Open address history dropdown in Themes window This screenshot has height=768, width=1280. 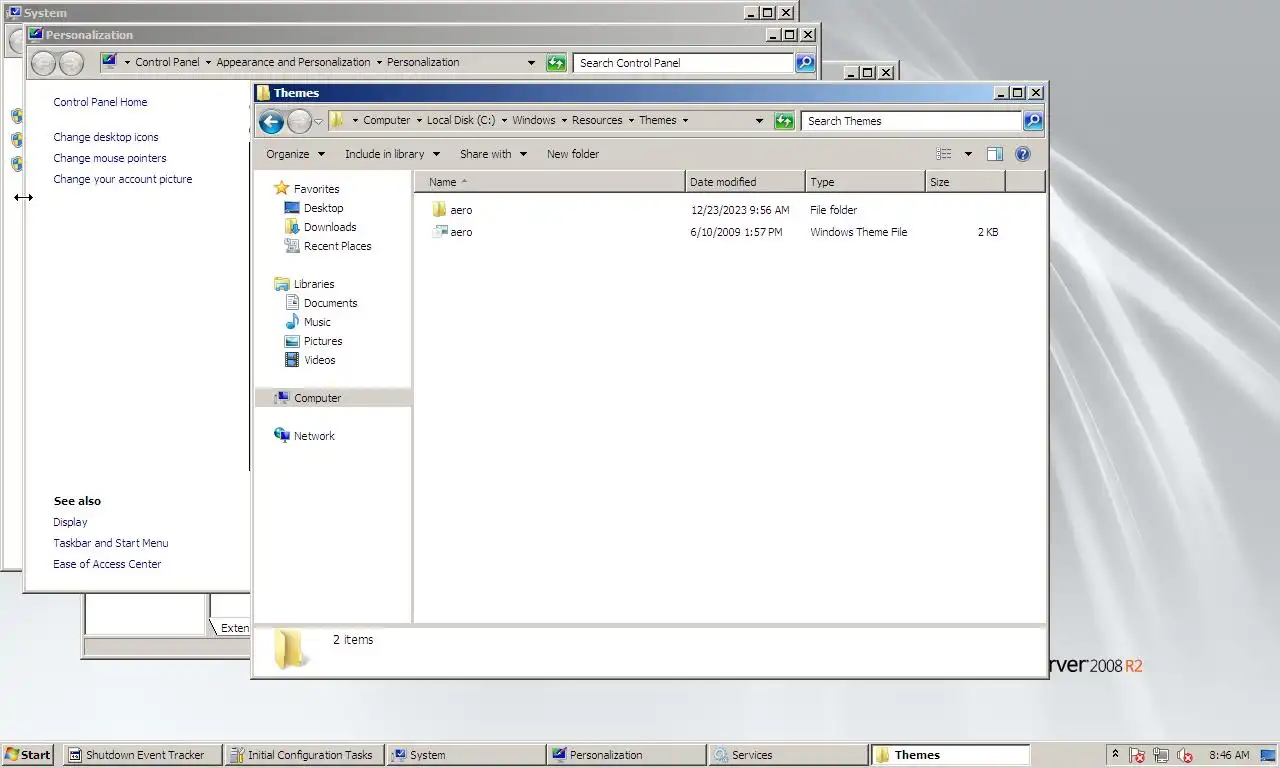[761, 121]
